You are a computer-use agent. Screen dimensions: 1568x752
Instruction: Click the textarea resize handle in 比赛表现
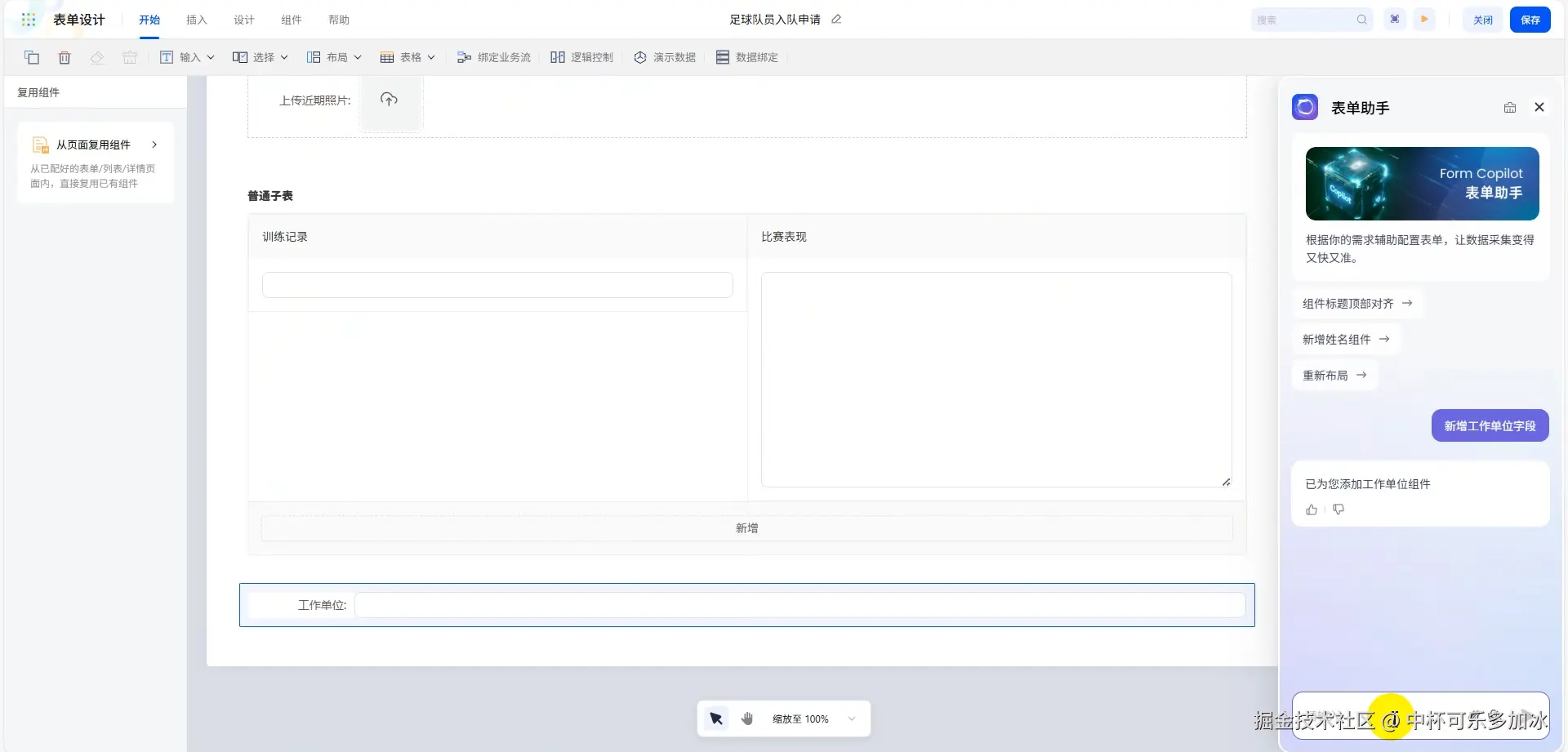click(1226, 482)
